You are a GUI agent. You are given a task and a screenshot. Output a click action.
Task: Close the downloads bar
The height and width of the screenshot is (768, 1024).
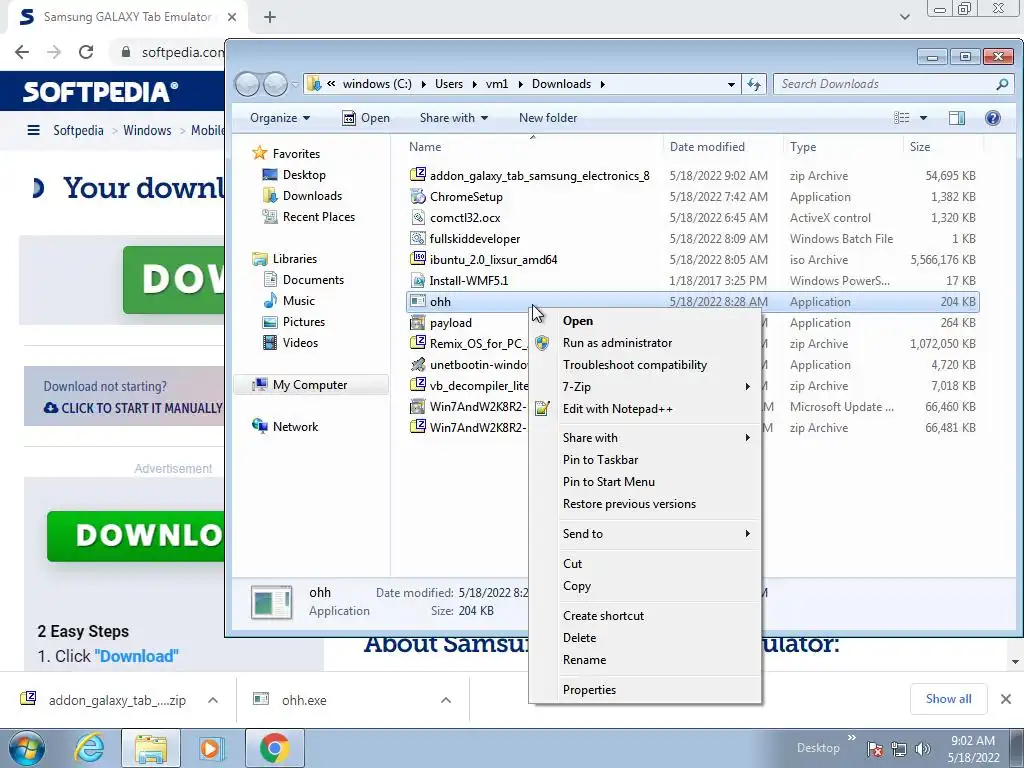point(1006,699)
